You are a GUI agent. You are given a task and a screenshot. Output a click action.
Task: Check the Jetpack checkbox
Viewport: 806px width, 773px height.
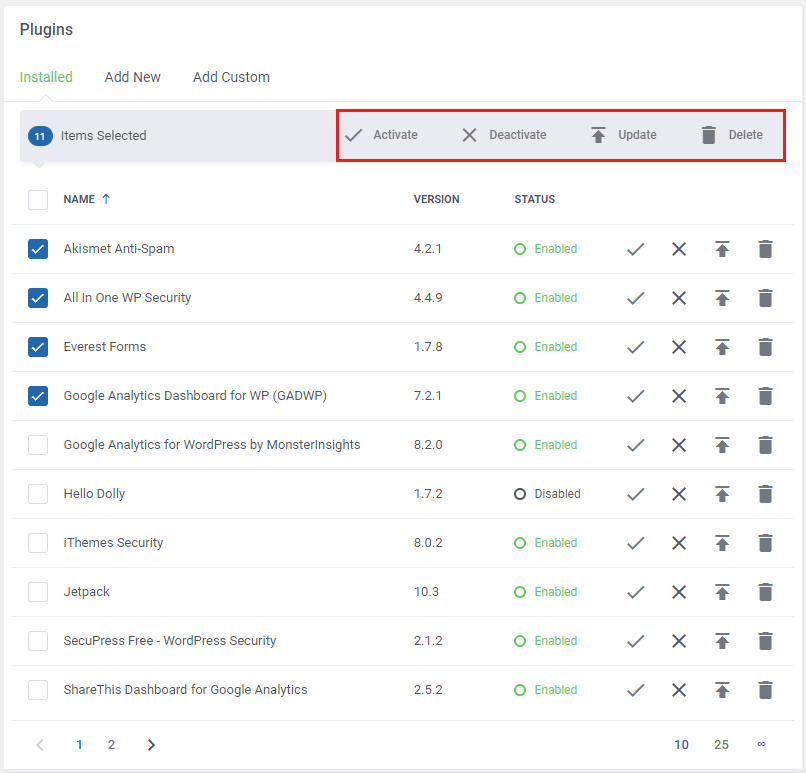coord(38,592)
